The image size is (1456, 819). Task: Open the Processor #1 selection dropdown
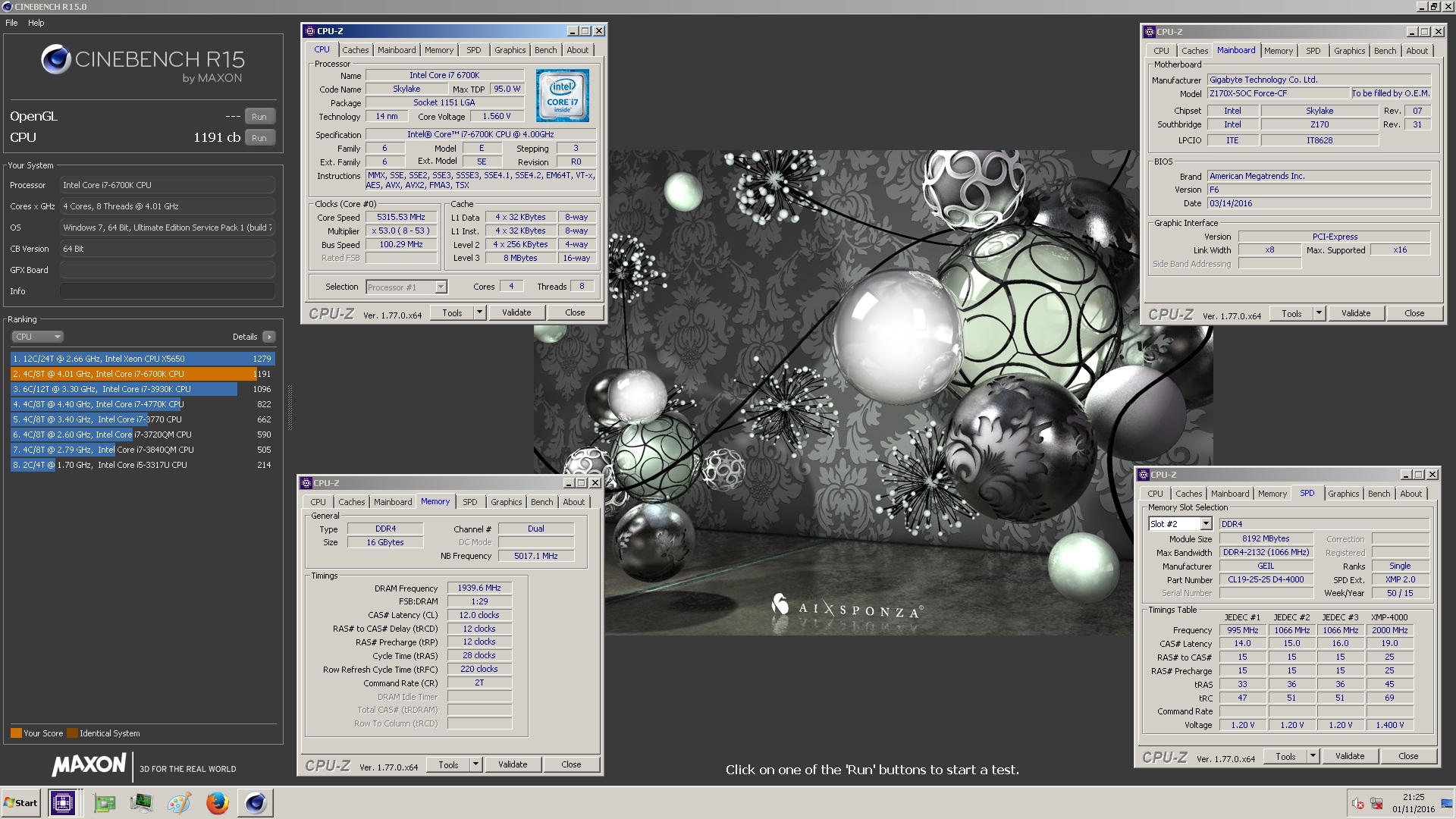pyautogui.click(x=441, y=287)
